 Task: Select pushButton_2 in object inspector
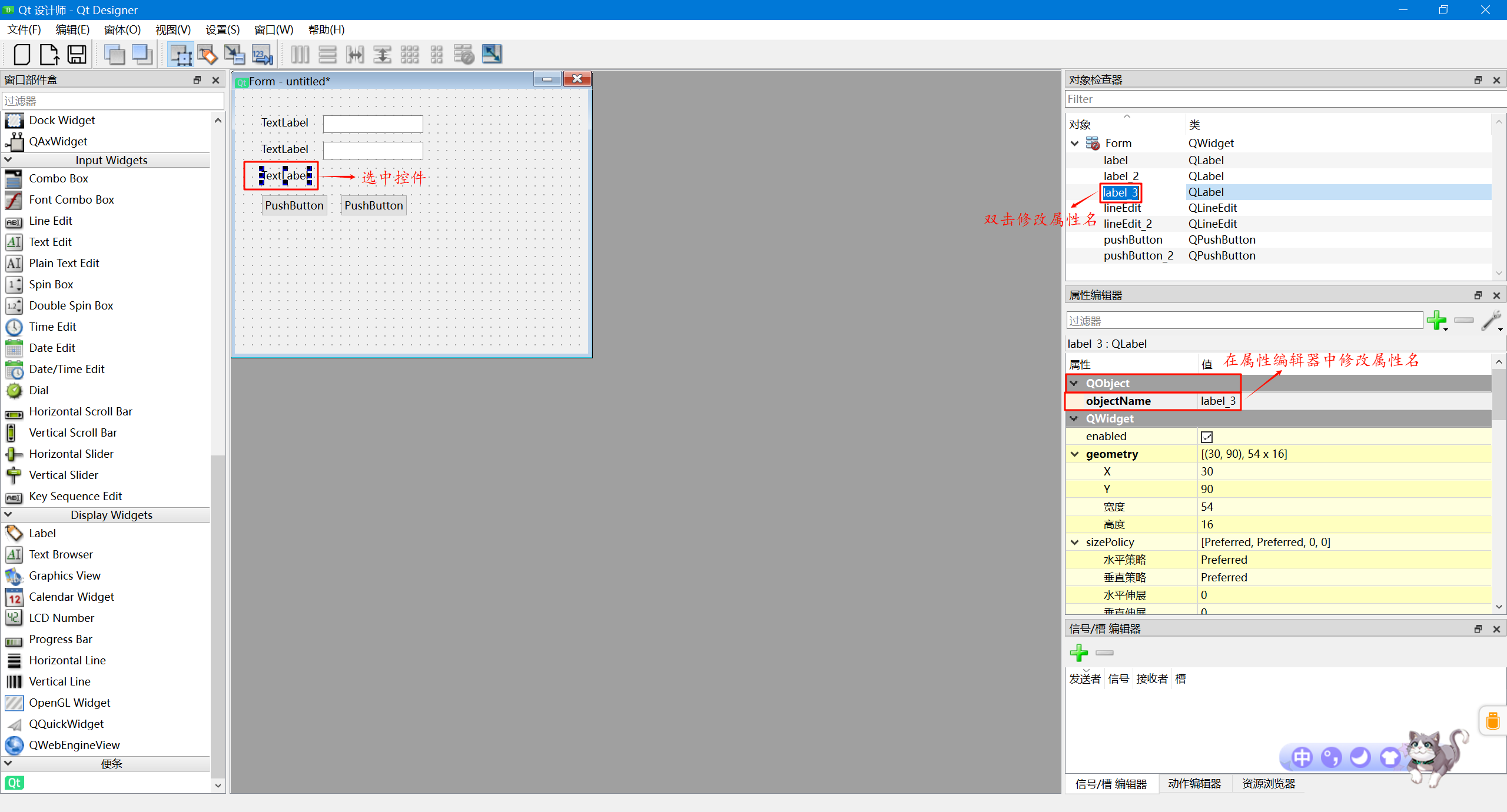pos(1138,256)
